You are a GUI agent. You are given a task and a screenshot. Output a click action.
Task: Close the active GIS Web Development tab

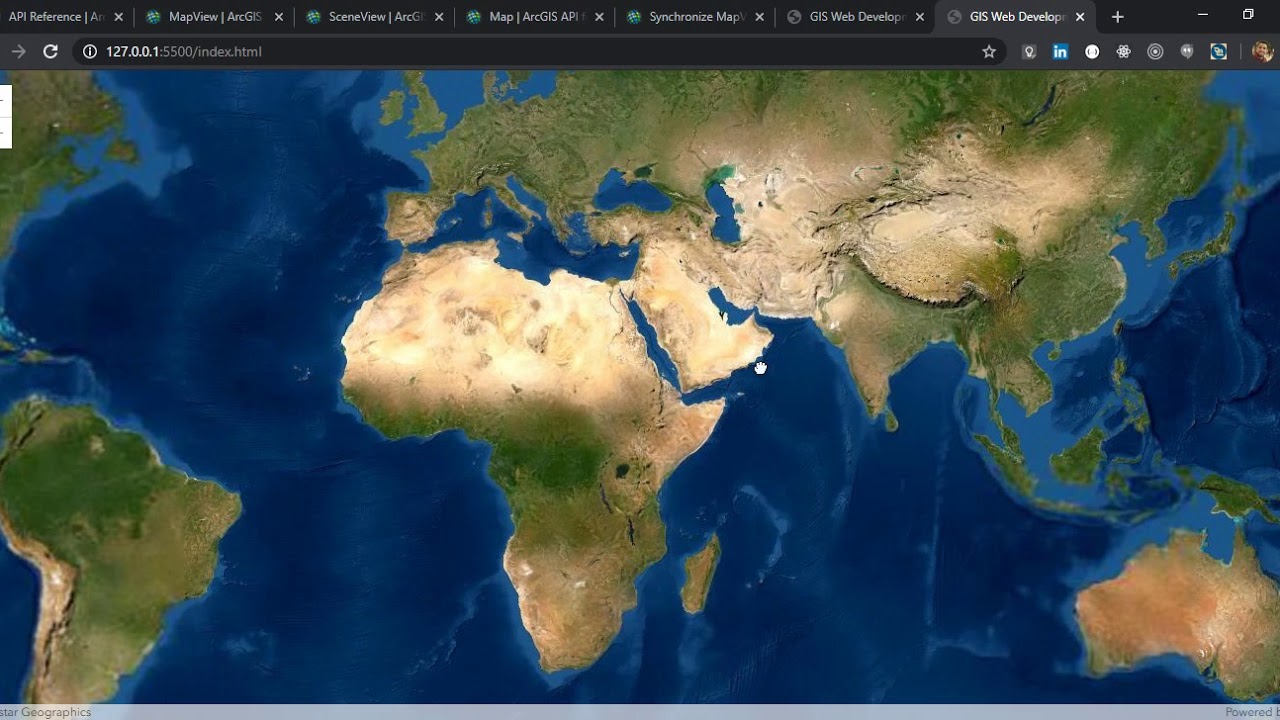[1080, 17]
